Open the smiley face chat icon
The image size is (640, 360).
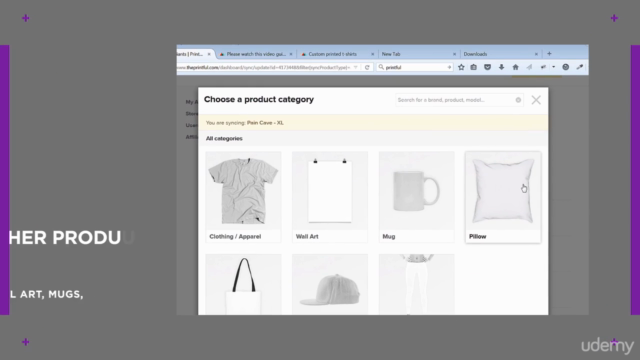tap(566, 67)
